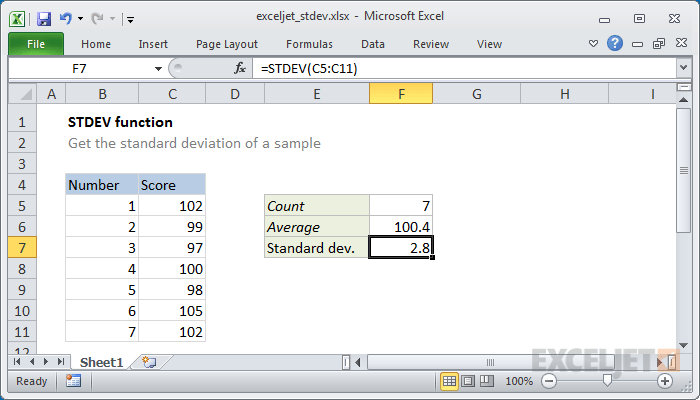Switch to the Page Layout ribbon tab

click(x=227, y=44)
